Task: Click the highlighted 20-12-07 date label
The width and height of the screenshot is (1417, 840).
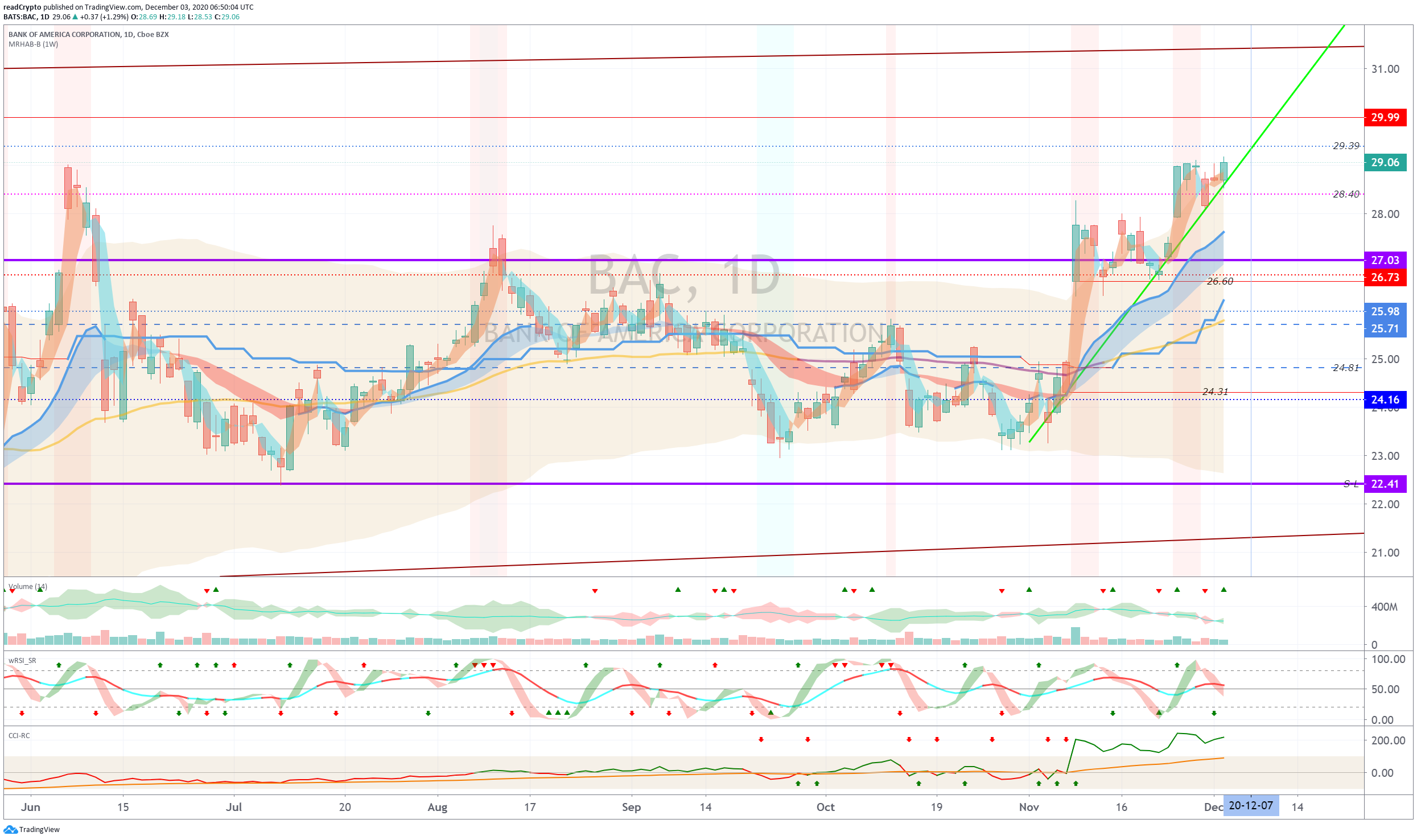Action: (x=1251, y=806)
